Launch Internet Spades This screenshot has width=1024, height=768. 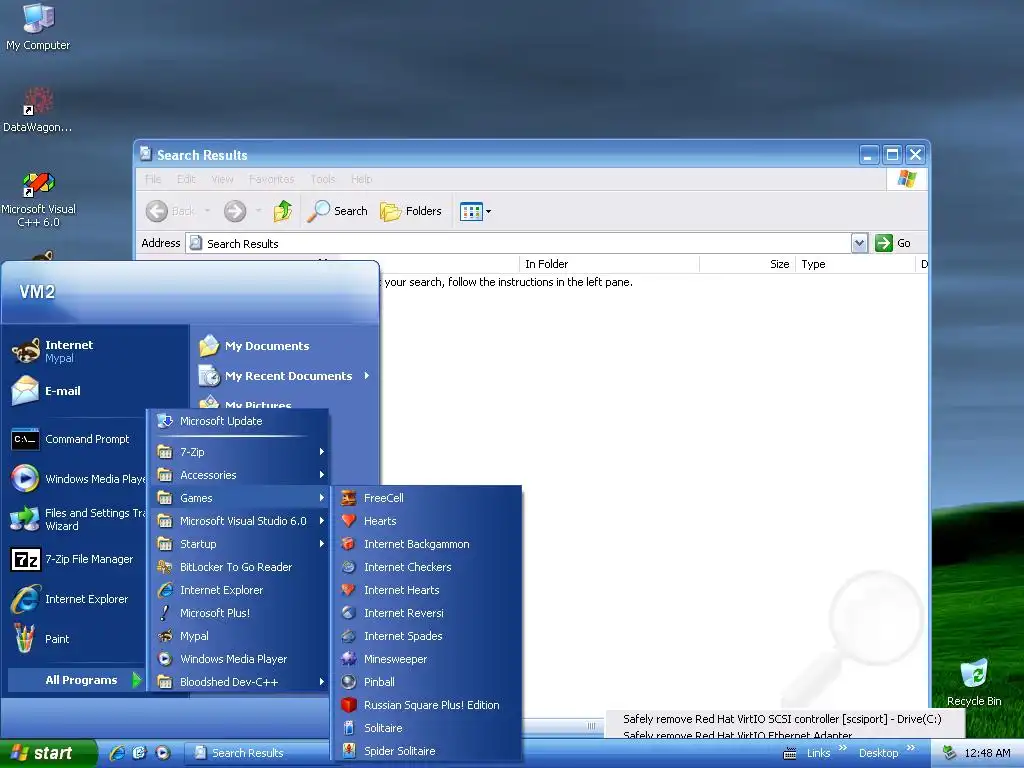426,635
